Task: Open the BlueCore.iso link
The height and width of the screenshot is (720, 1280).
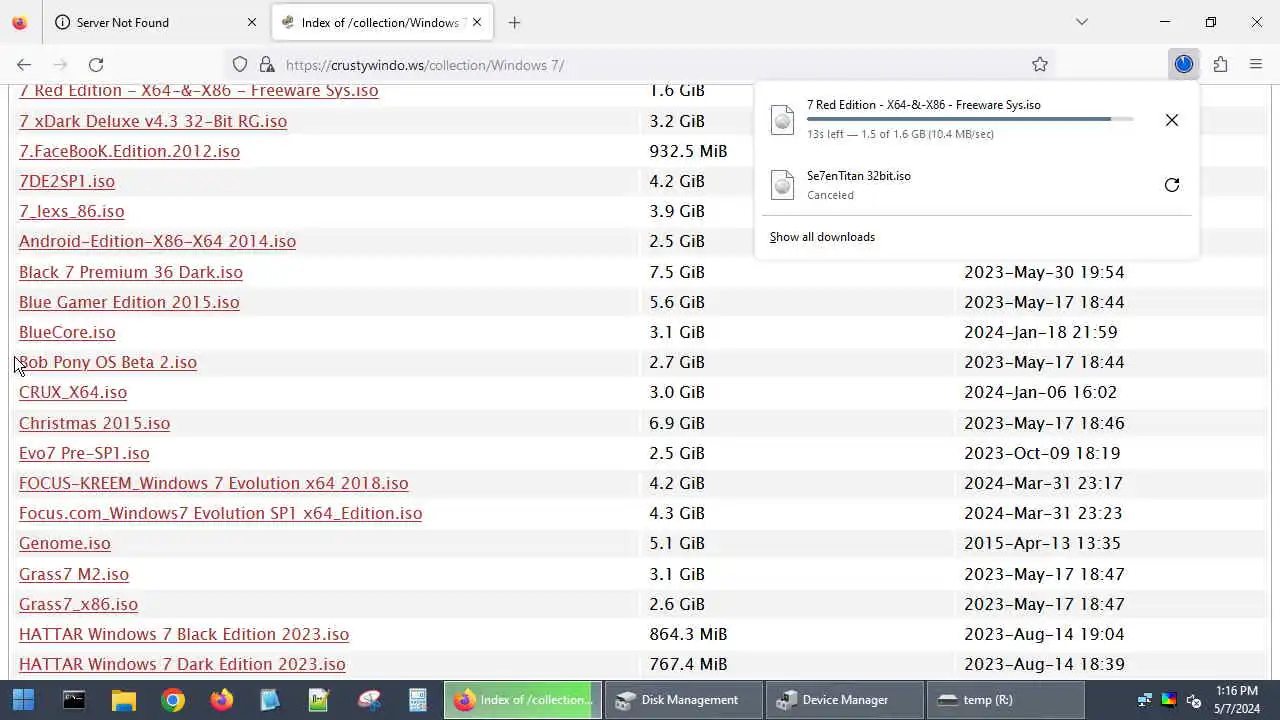Action: [67, 332]
